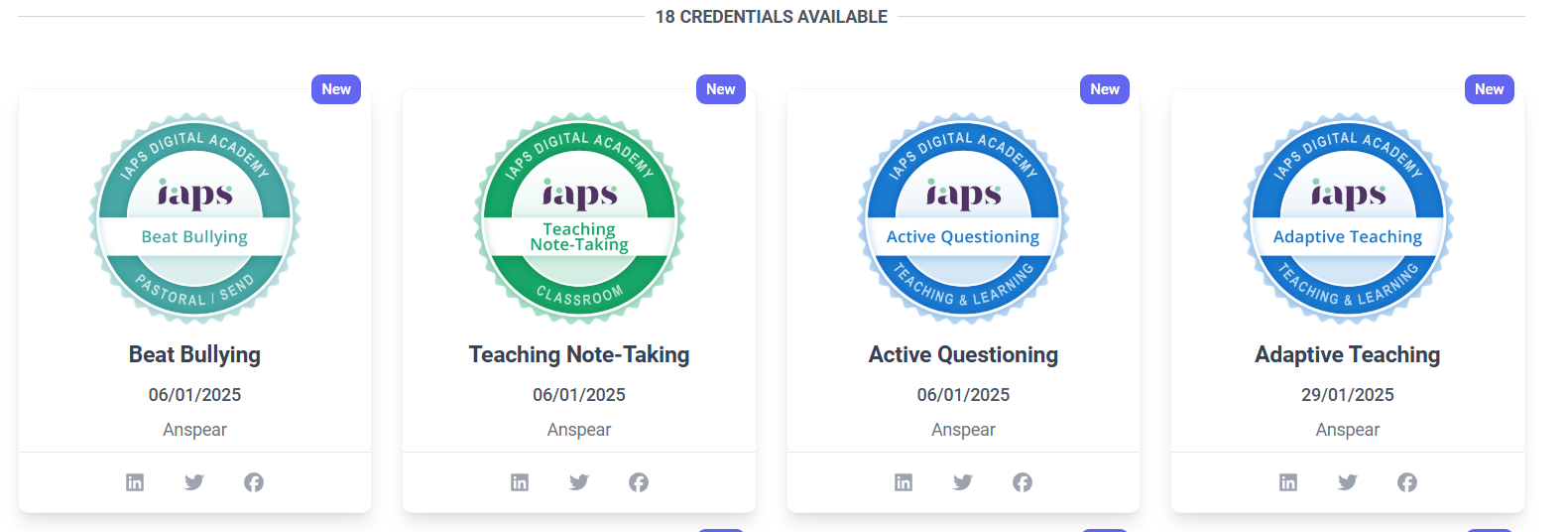Share Teaching Note-Taking on Twitter
This screenshot has height=532, width=1568.
point(579,482)
